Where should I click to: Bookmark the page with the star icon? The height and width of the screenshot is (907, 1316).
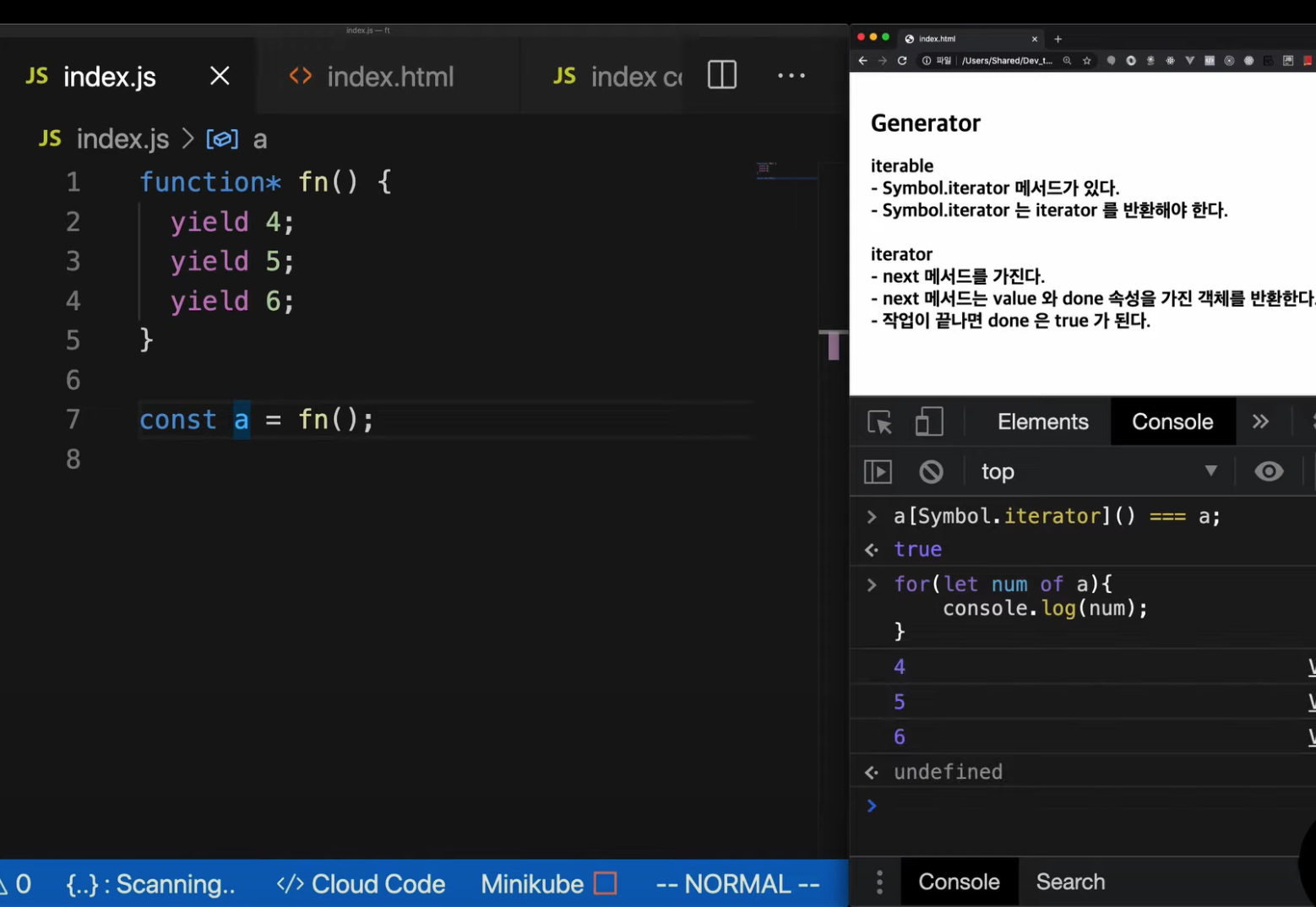[x=1087, y=61]
